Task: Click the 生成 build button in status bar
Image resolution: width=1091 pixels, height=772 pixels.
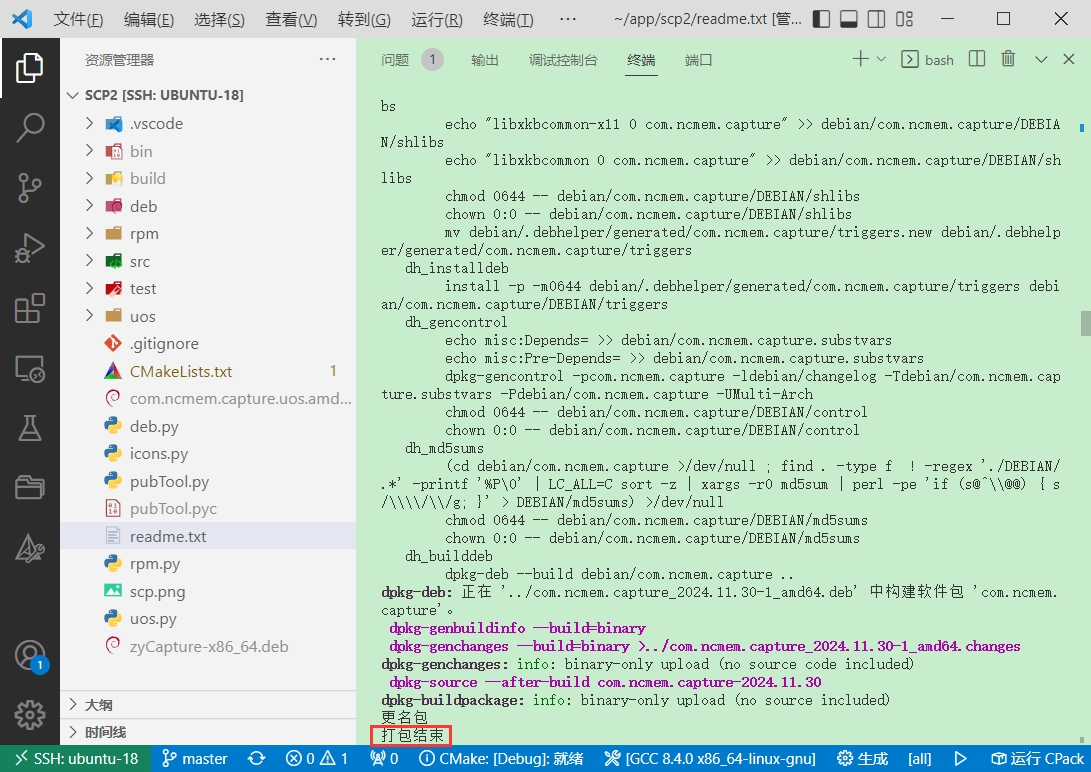Action: click(862, 759)
